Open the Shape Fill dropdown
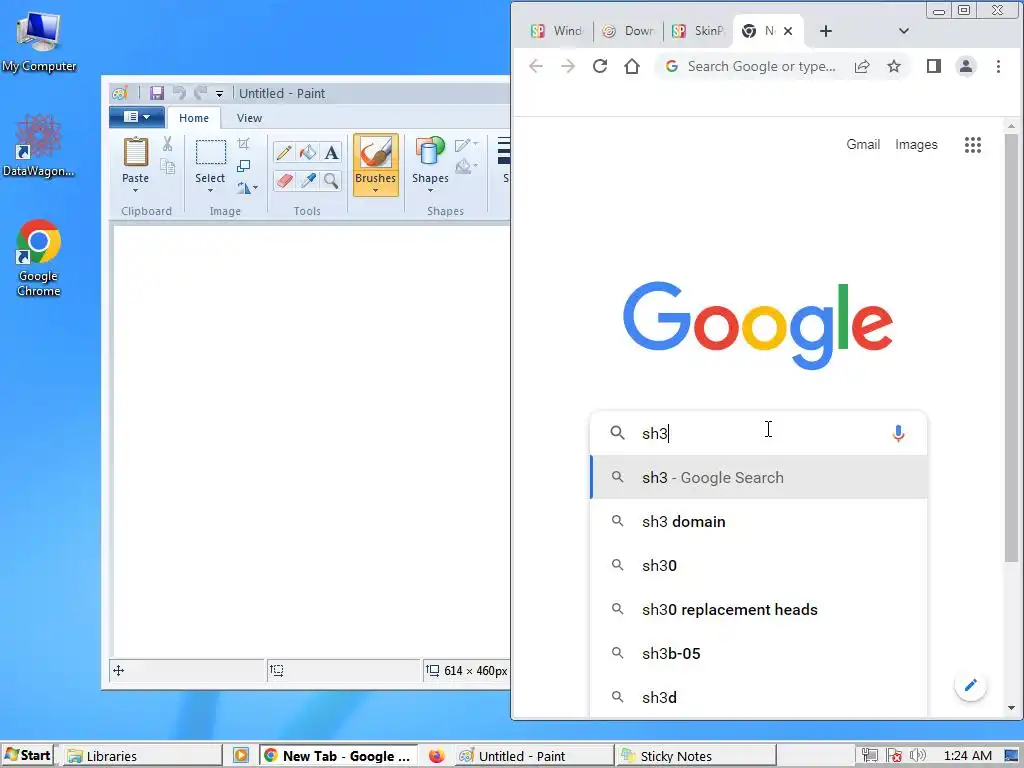The image size is (1024, 768). [x=466, y=167]
